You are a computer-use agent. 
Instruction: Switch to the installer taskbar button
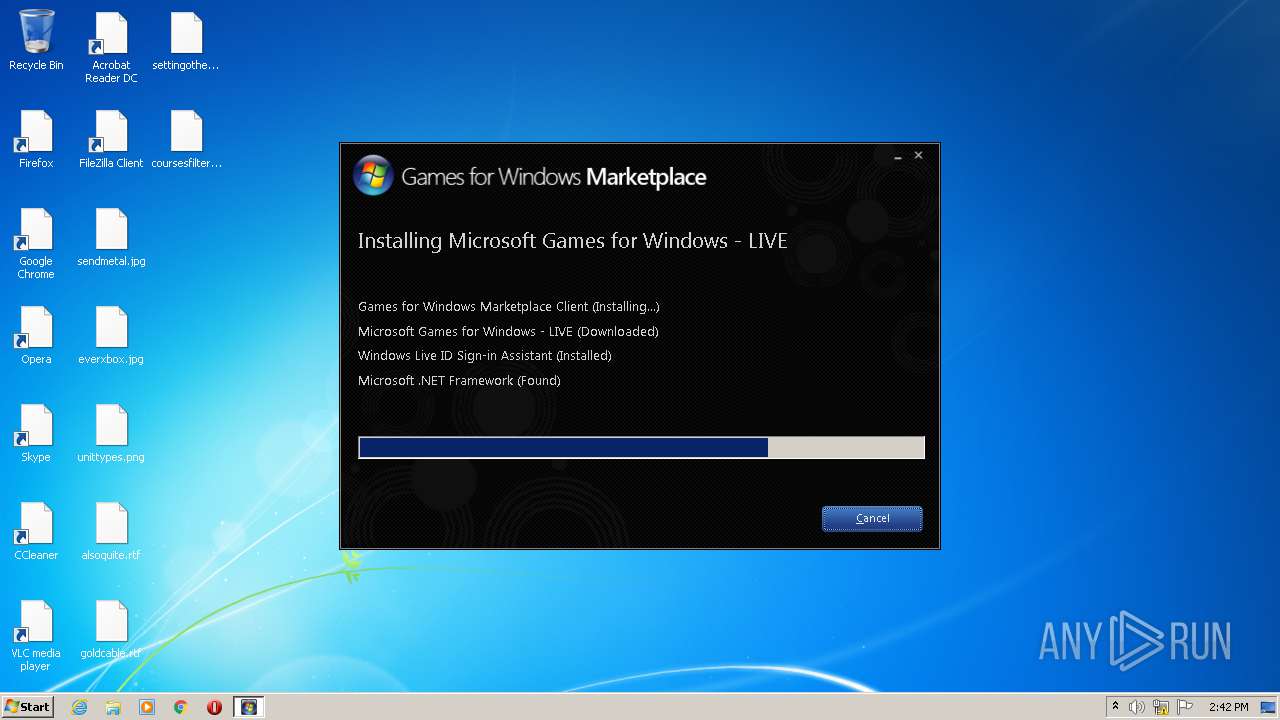[249, 707]
